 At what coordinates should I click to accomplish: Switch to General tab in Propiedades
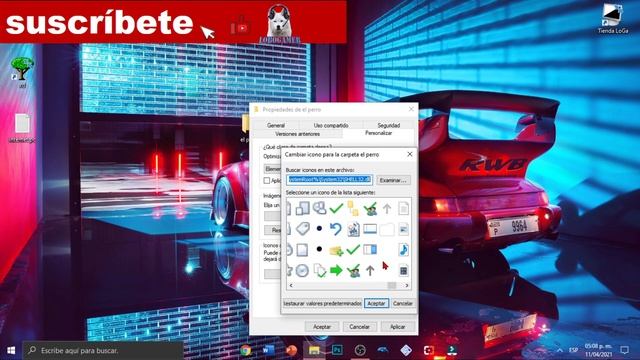276,125
